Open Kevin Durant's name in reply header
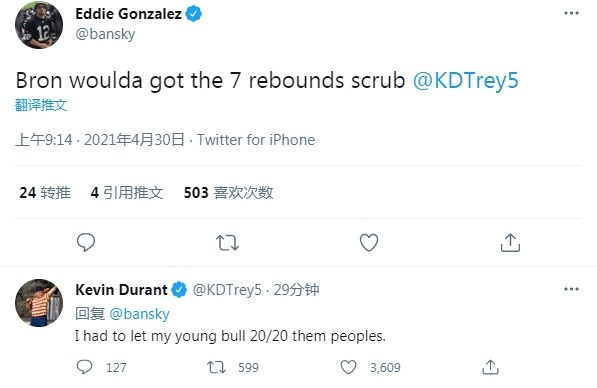 (121, 290)
